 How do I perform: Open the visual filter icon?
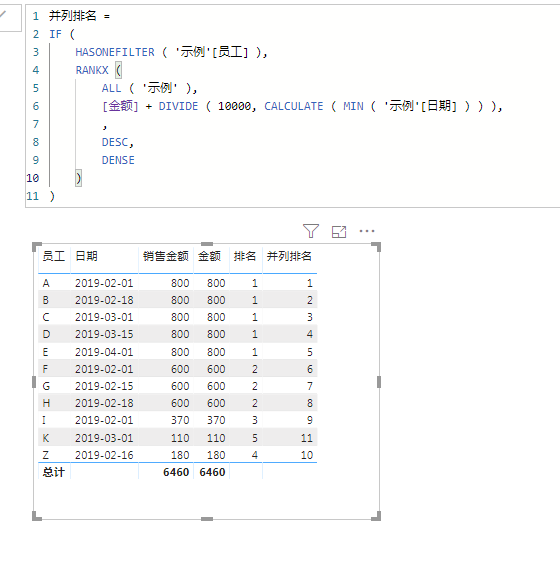(311, 231)
